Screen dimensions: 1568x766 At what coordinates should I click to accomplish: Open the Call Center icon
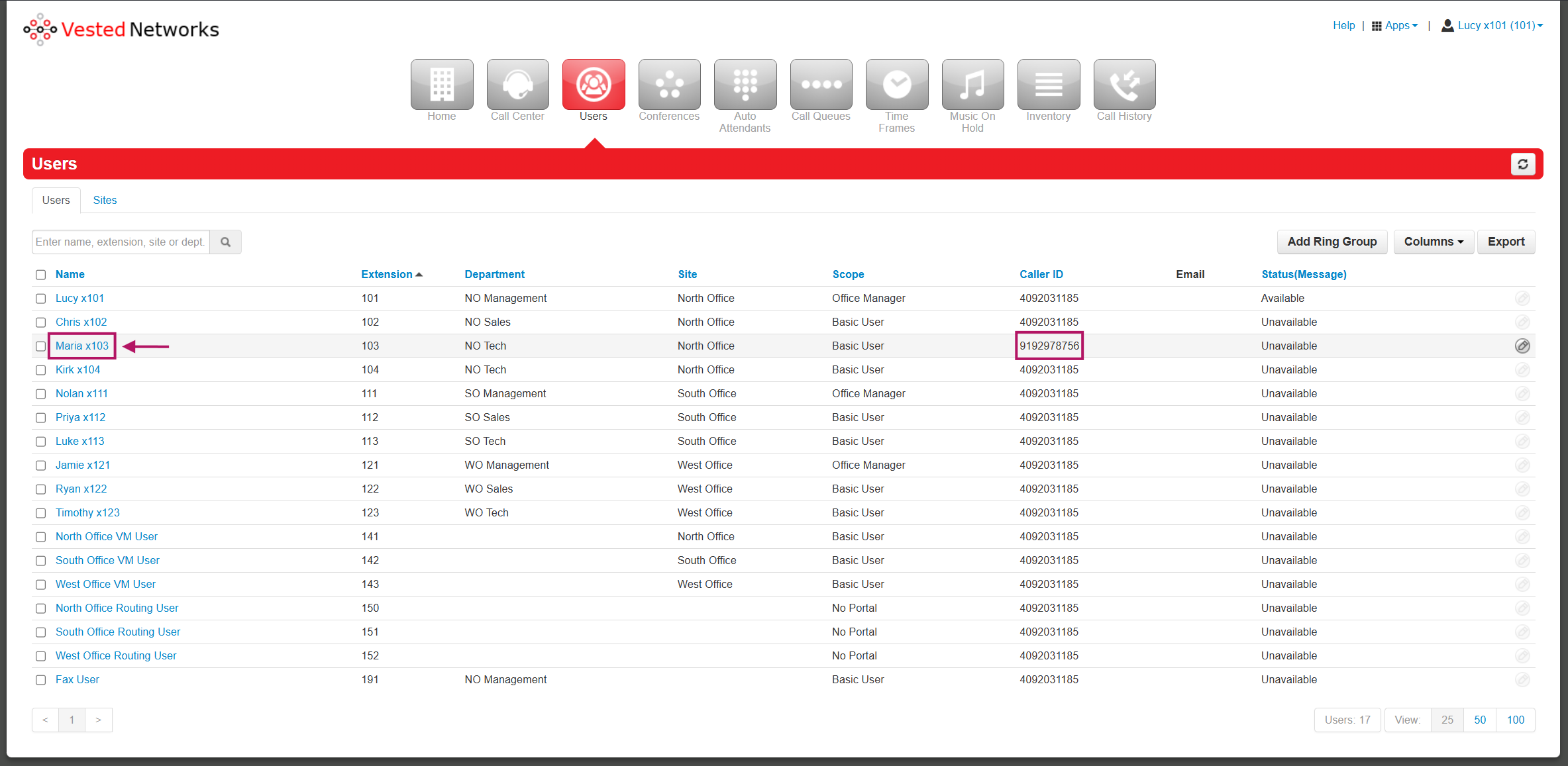click(x=517, y=85)
